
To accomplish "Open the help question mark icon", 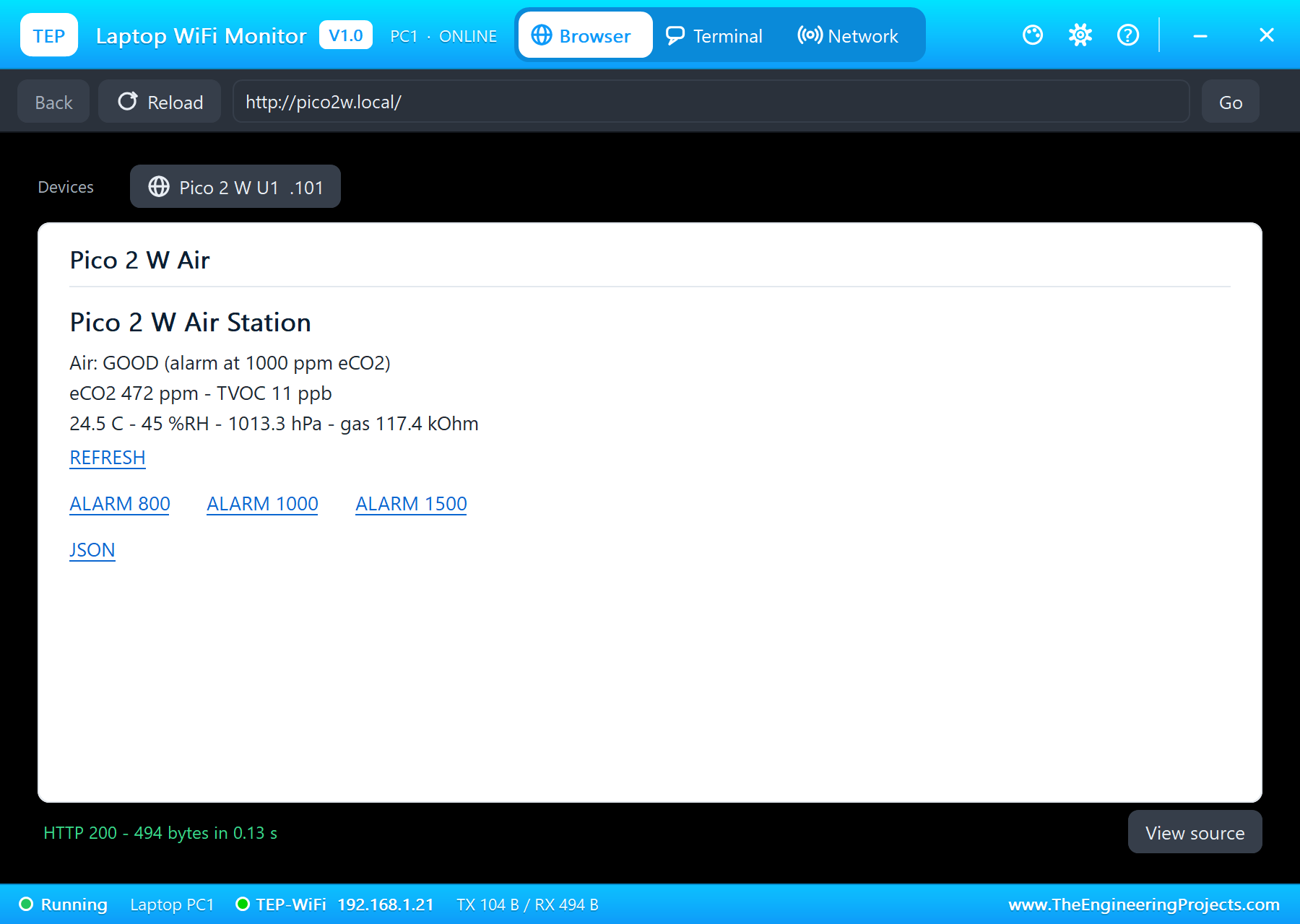I will (1127, 35).
